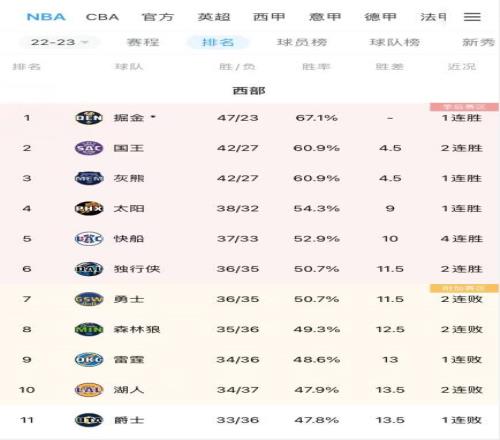Click the 排名 column header
This screenshot has width=500, height=440.
tap(26, 67)
